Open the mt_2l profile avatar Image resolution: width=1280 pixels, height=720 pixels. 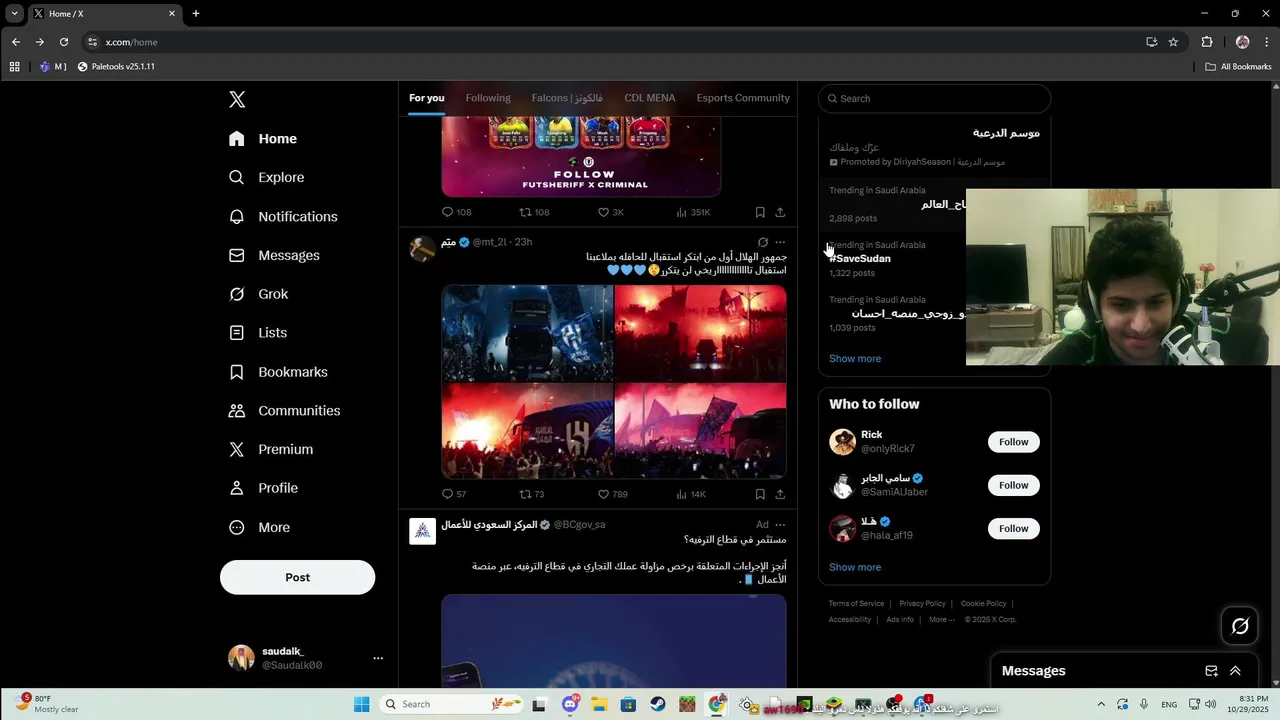pyautogui.click(x=422, y=248)
